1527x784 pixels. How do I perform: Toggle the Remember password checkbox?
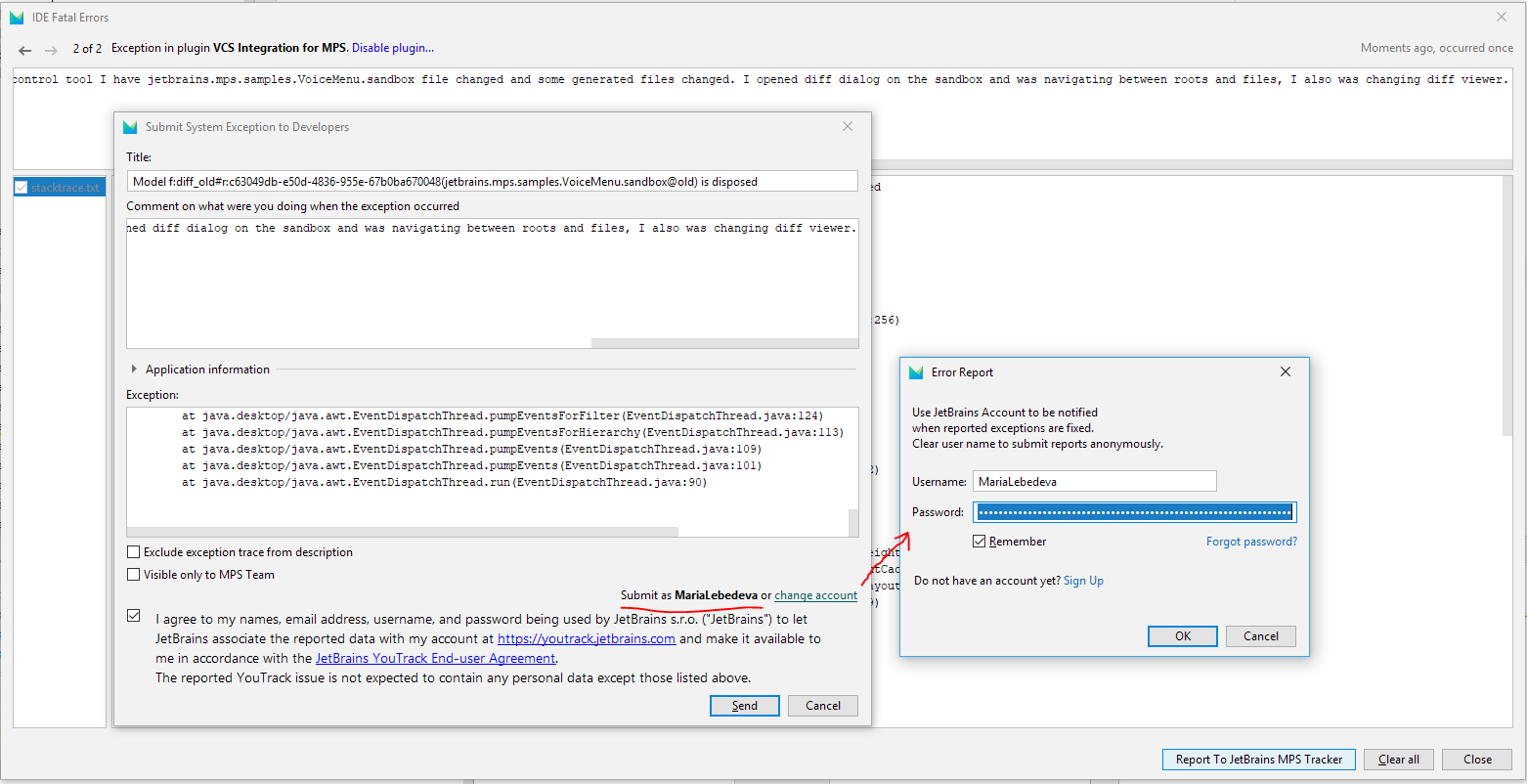pos(979,542)
